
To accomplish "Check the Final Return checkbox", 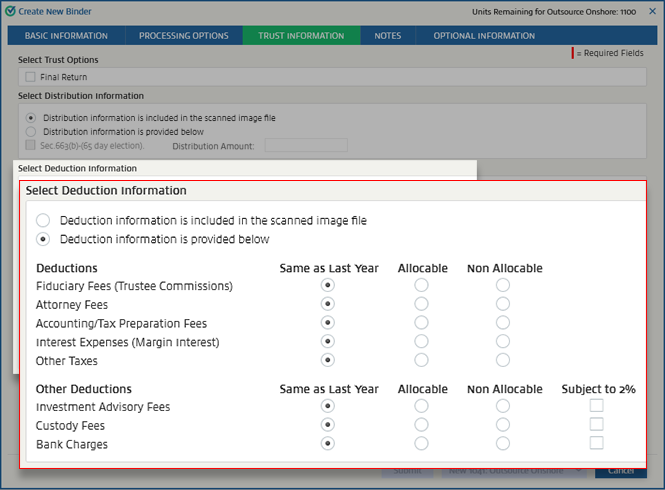I will coord(30,77).
